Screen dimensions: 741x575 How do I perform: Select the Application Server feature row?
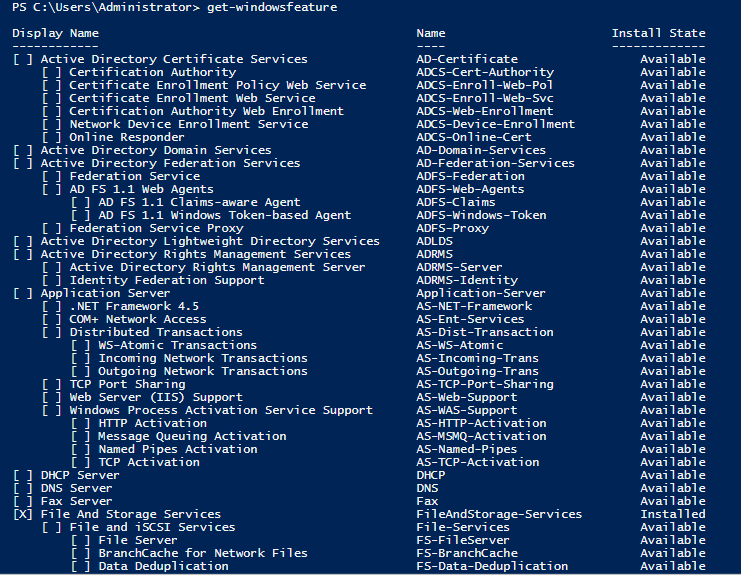pyautogui.click(x=359, y=293)
